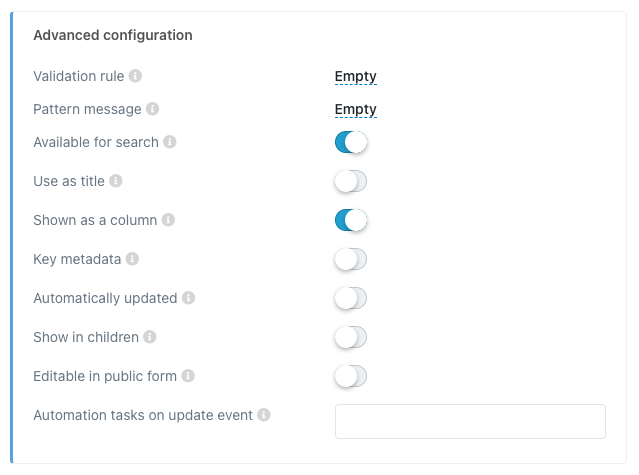Turn on Automatically updated switch
Viewport: 639px width, 475px height.
click(351, 298)
